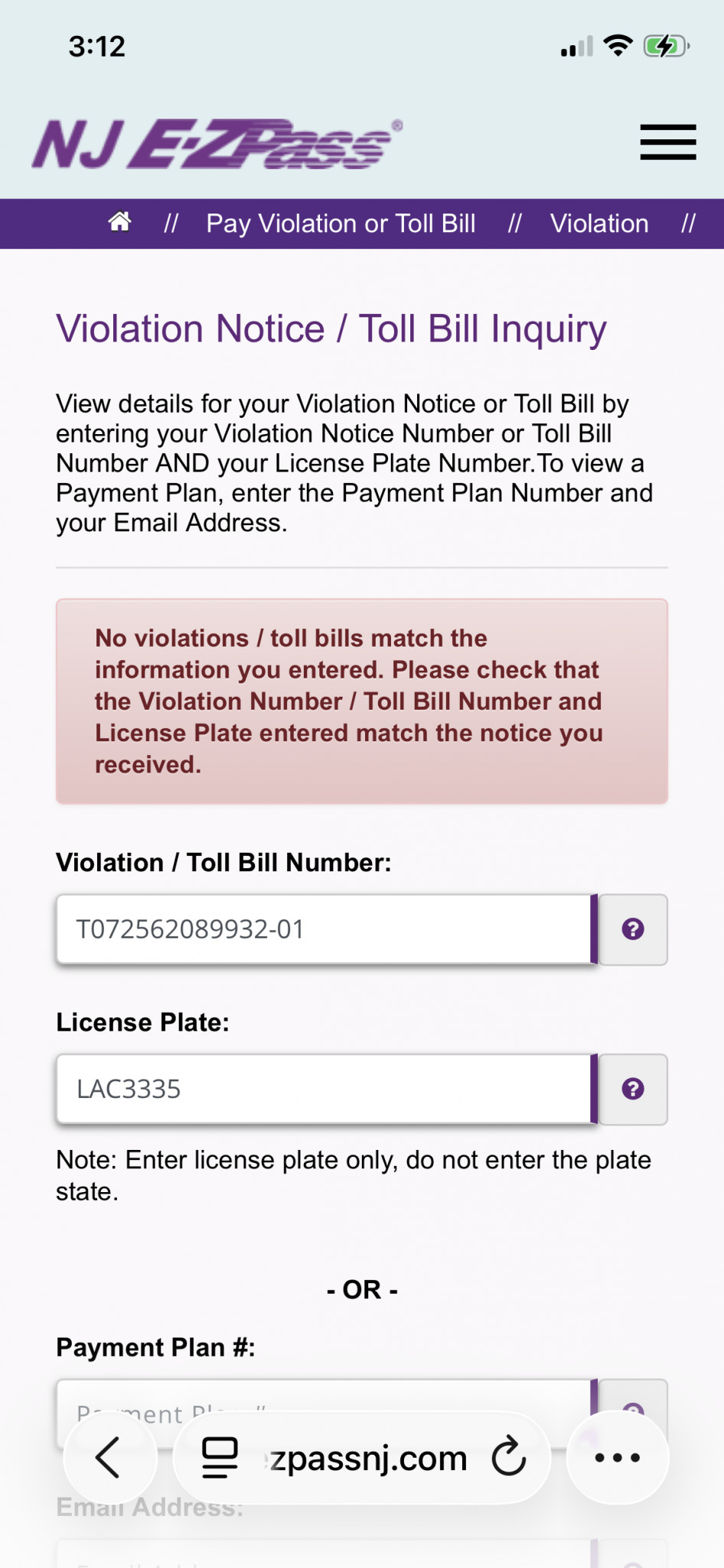Open help for Violation / Toll Bill Number
Viewport: 724px width, 1568px height.
tap(633, 929)
